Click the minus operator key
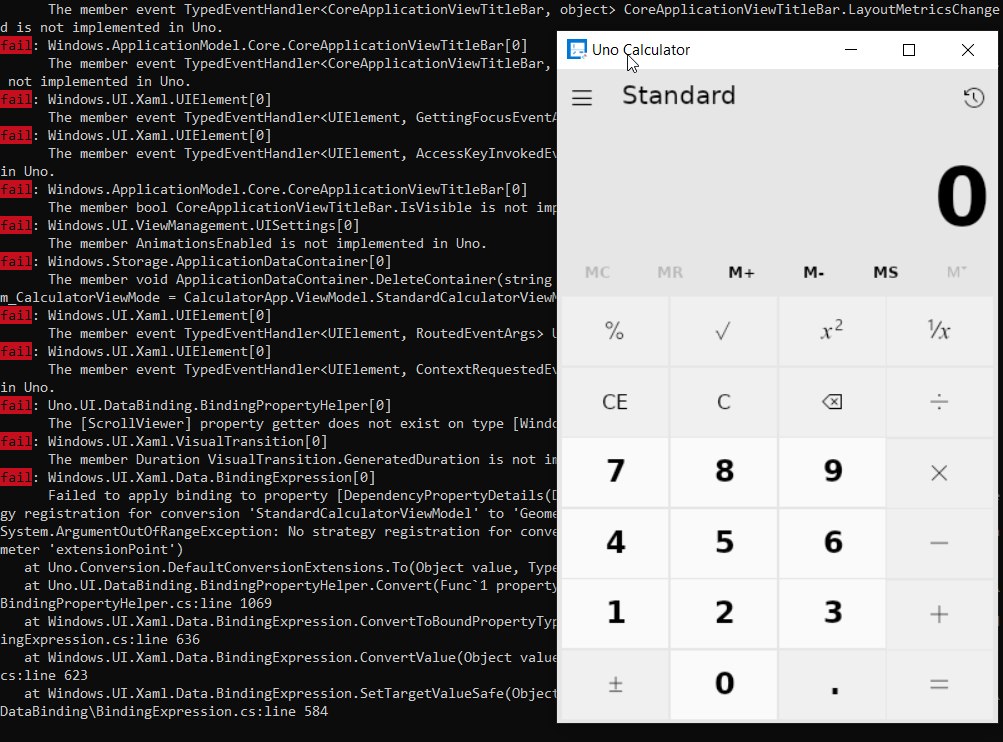 939,543
